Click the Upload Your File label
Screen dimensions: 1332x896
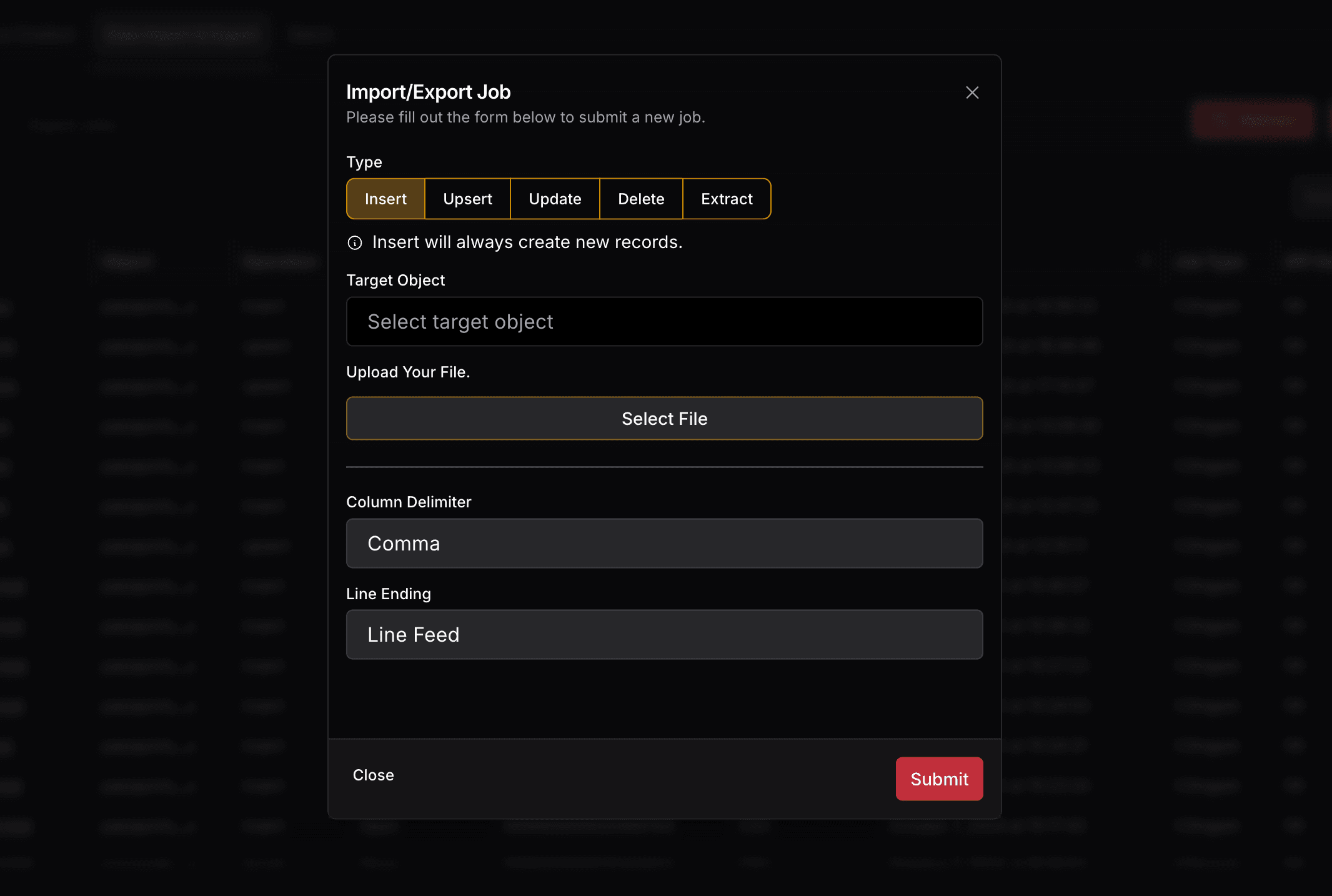(408, 372)
